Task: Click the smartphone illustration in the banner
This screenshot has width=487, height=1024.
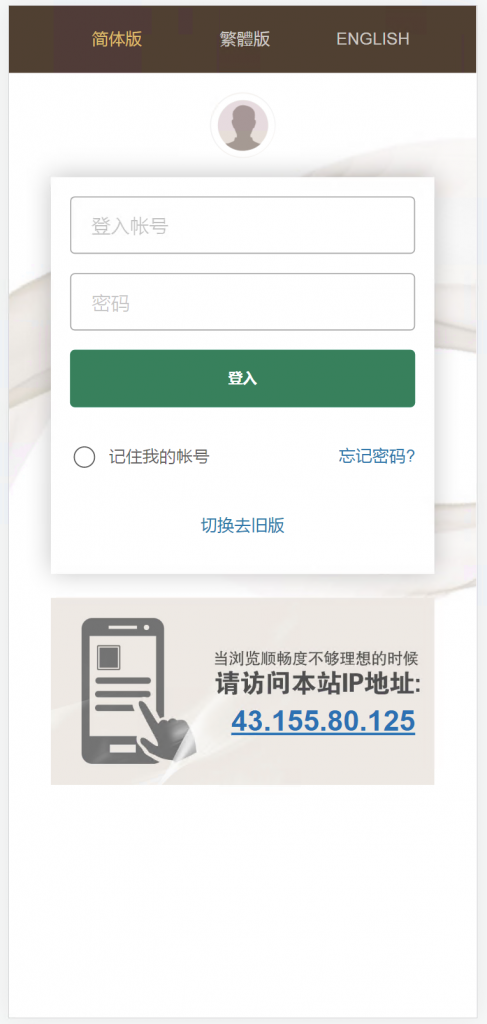Action: click(123, 691)
